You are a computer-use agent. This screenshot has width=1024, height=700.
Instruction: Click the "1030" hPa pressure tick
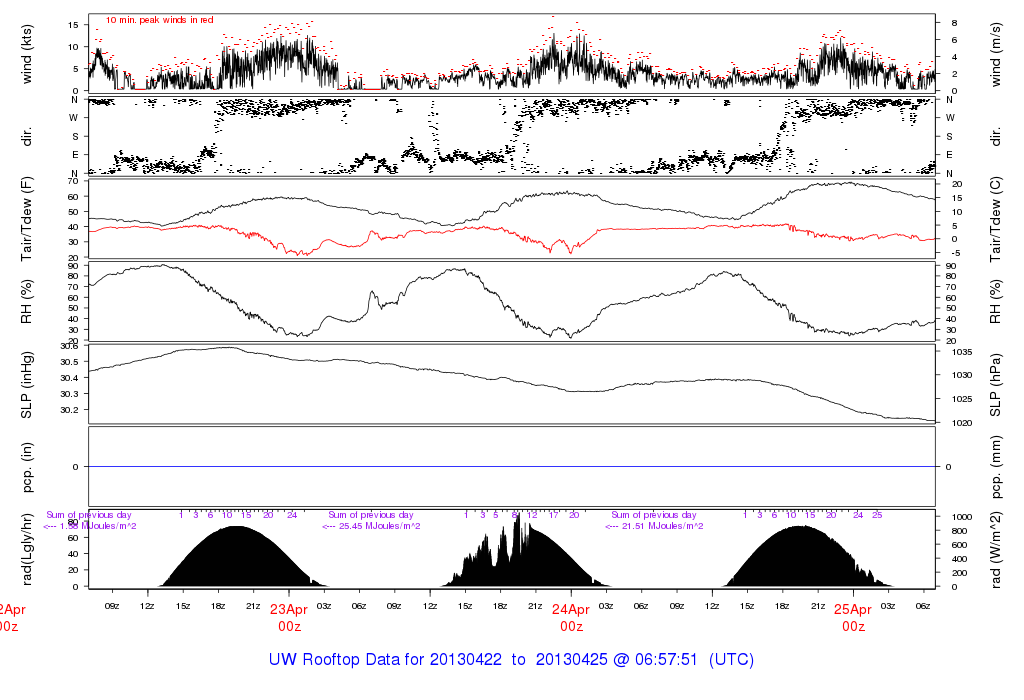pos(962,375)
